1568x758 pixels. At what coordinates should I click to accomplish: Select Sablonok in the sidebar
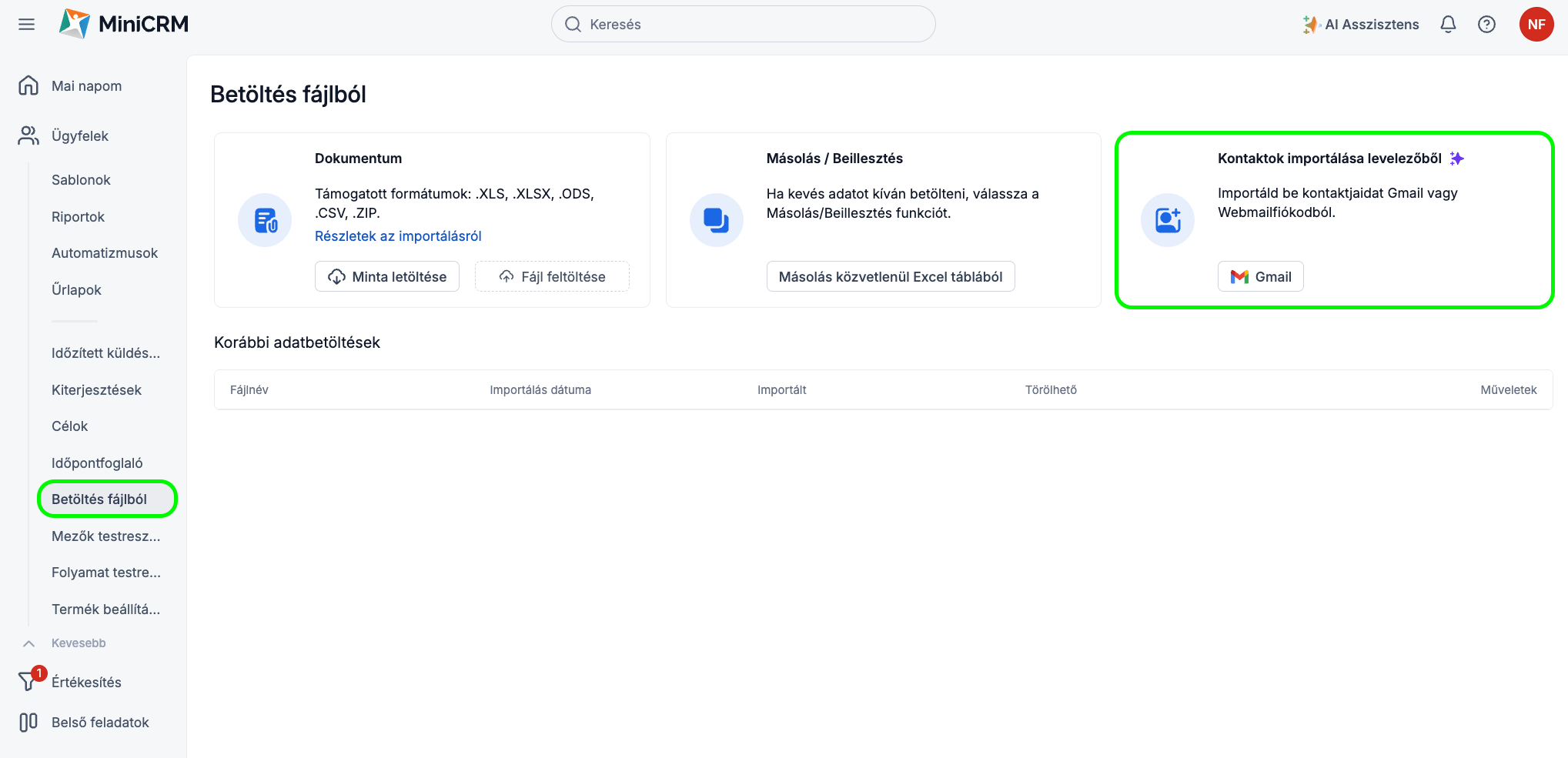coord(81,180)
